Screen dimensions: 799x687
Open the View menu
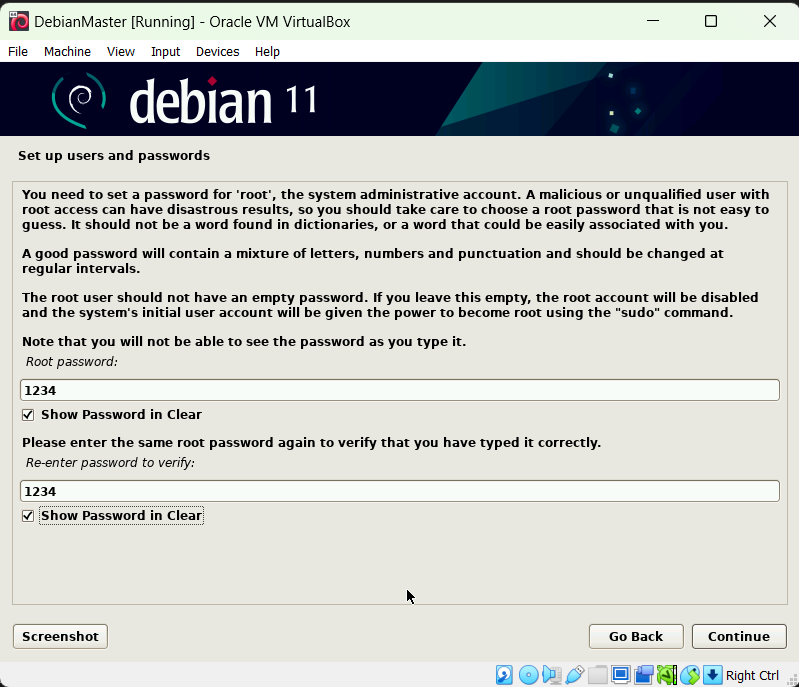coord(121,51)
